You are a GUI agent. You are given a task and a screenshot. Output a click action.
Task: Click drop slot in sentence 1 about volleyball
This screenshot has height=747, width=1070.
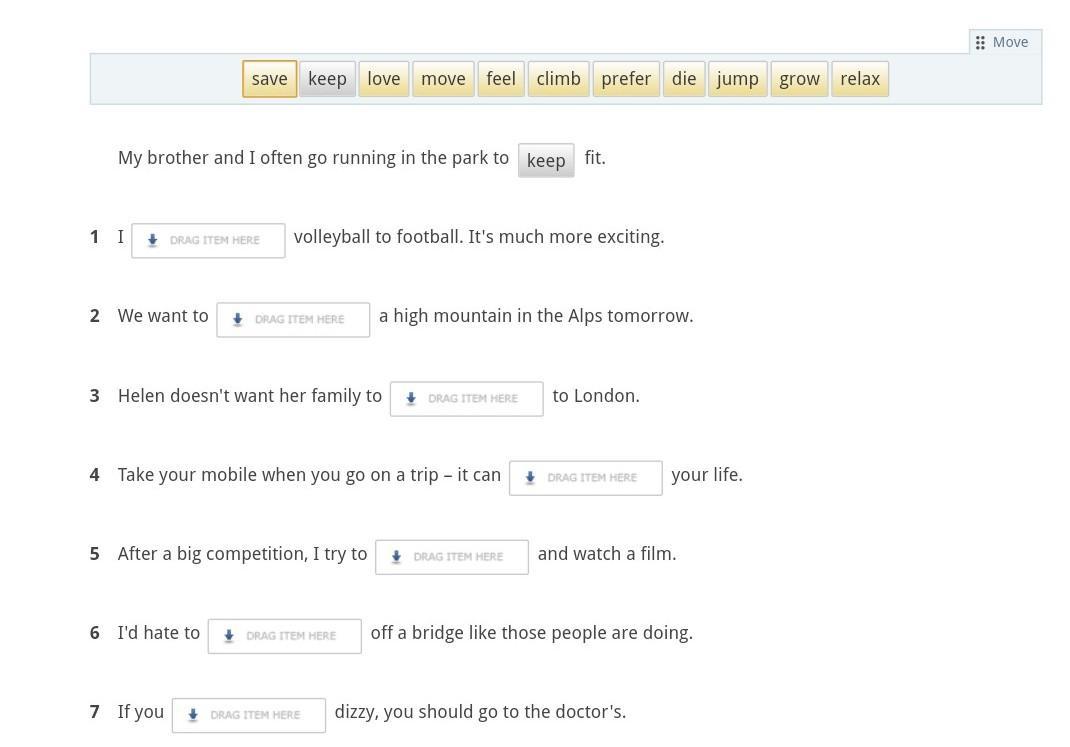[x=208, y=240]
